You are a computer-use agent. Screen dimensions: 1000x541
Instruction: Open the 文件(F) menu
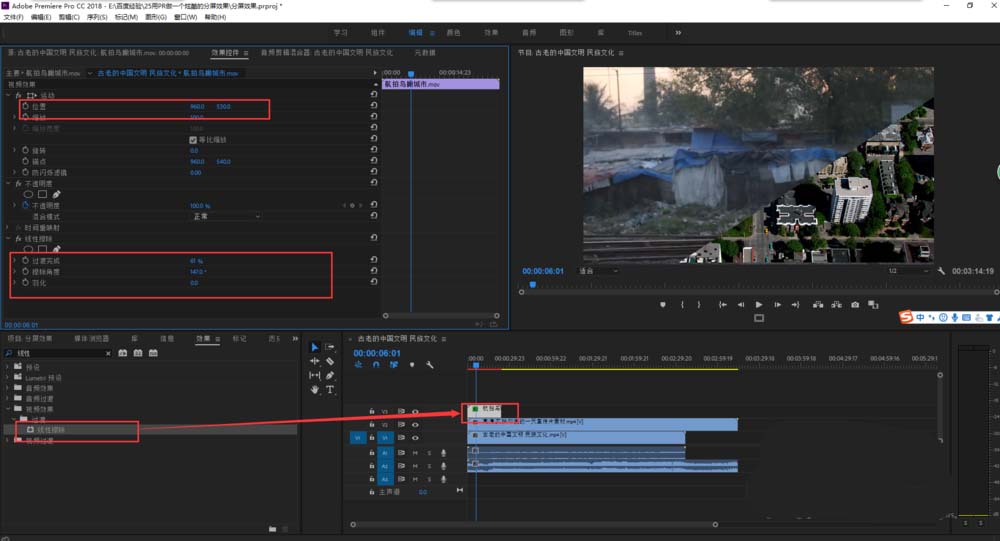tap(13, 17)
